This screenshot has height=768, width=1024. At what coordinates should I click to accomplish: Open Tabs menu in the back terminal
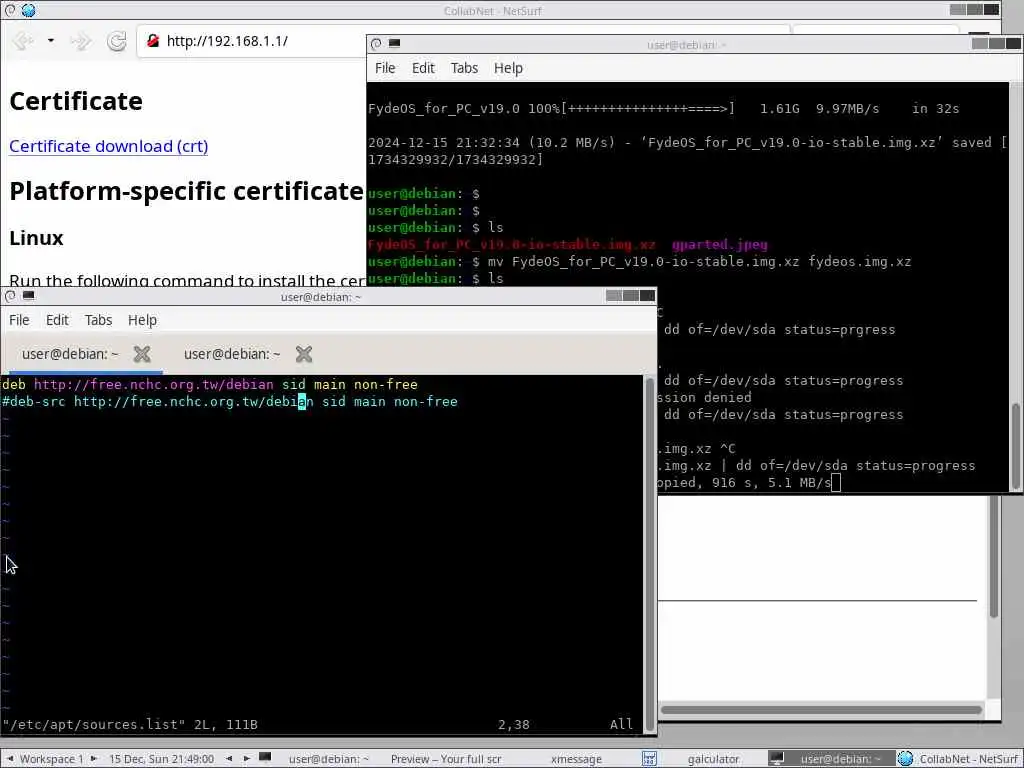(x=464, y=68)
